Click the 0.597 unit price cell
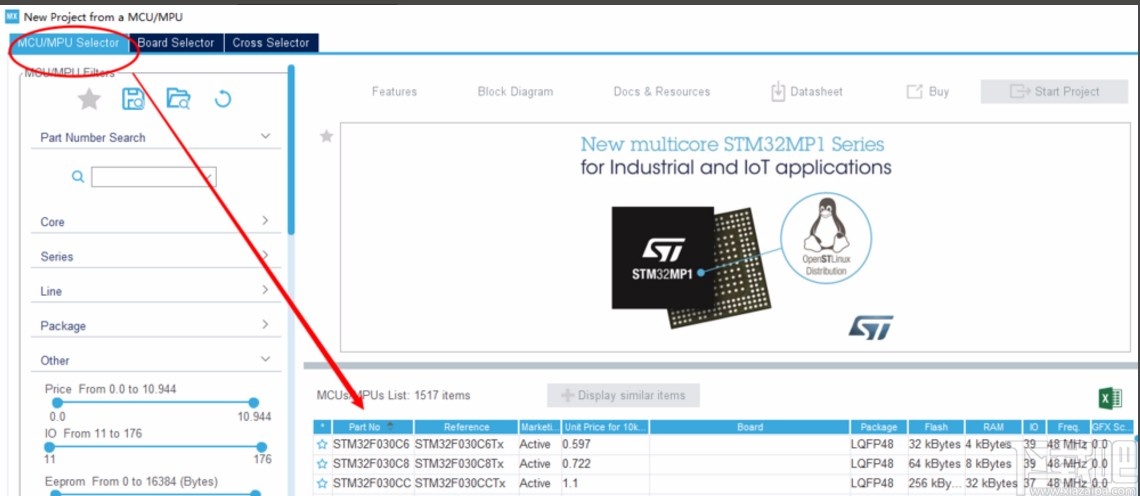The image size is (1140, 496). (605, 444)
